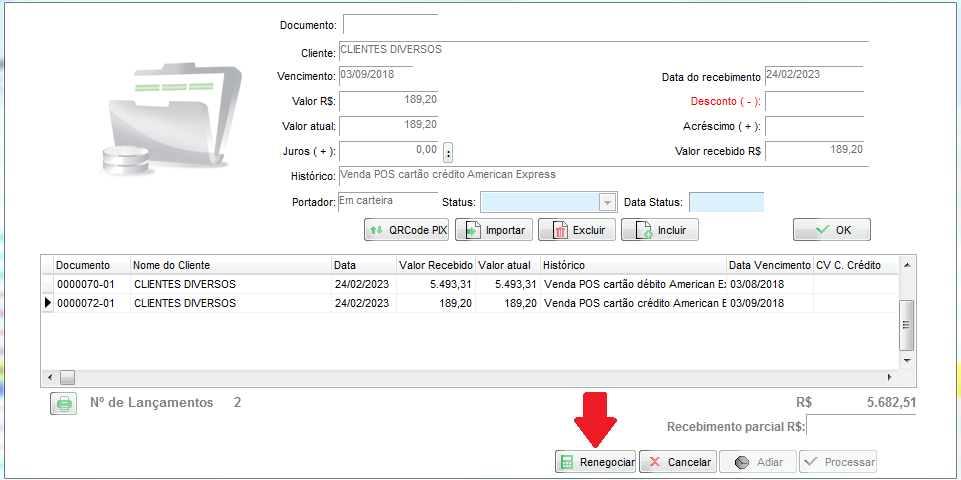Open the Juros options button
The height and width of the screenshot is (480, 961).
tap(448, 152)
